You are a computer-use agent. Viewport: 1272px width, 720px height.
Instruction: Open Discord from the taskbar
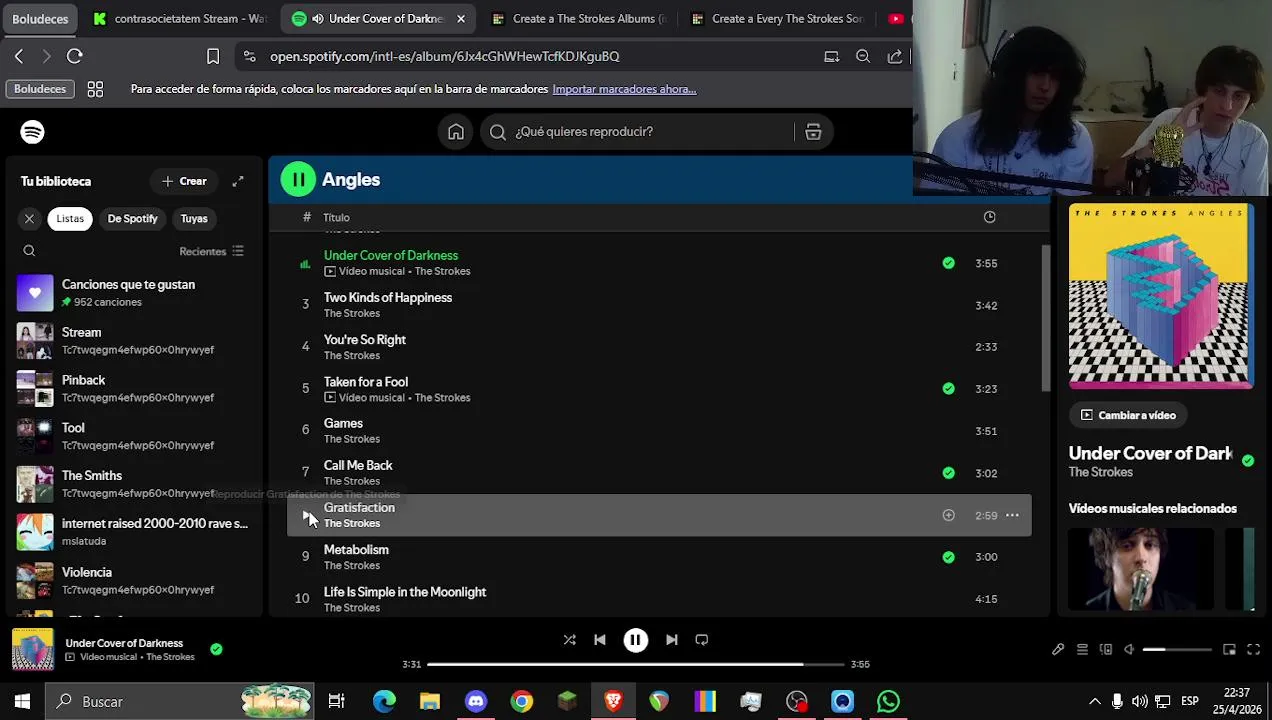click(x=476, y=702)
